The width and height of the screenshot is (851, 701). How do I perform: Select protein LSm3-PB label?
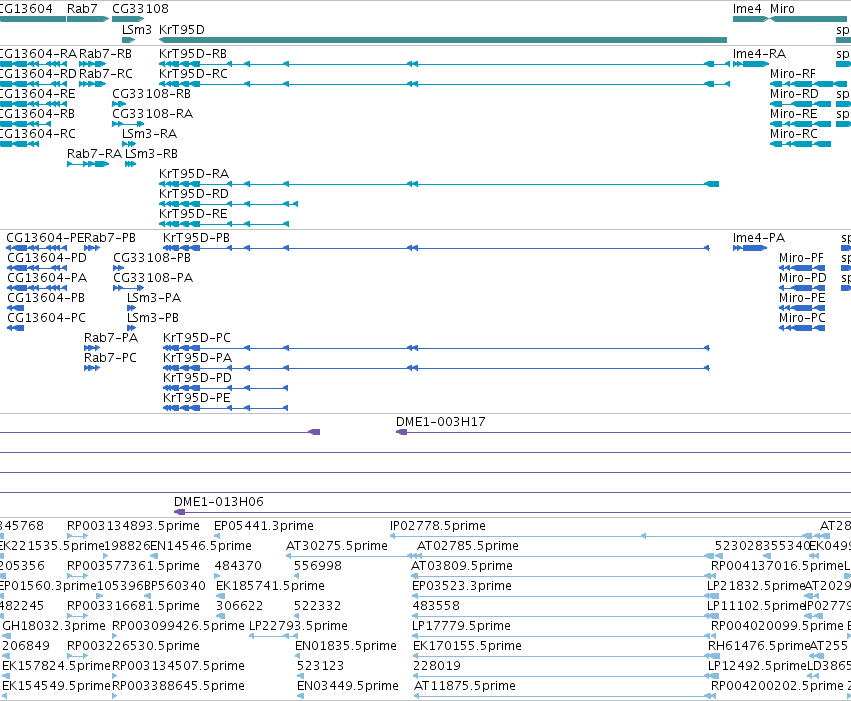tap(153, 318)
